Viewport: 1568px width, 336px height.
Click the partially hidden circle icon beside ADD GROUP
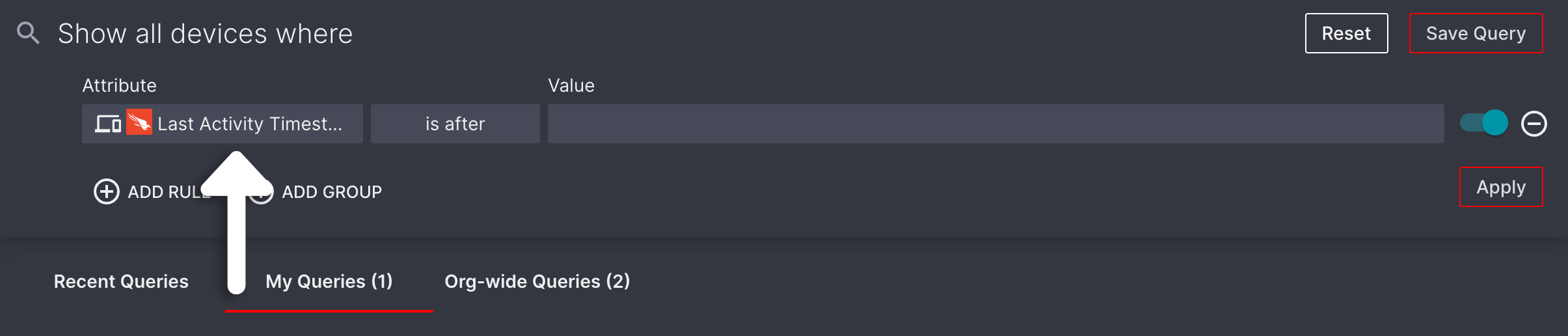(262, 193)
